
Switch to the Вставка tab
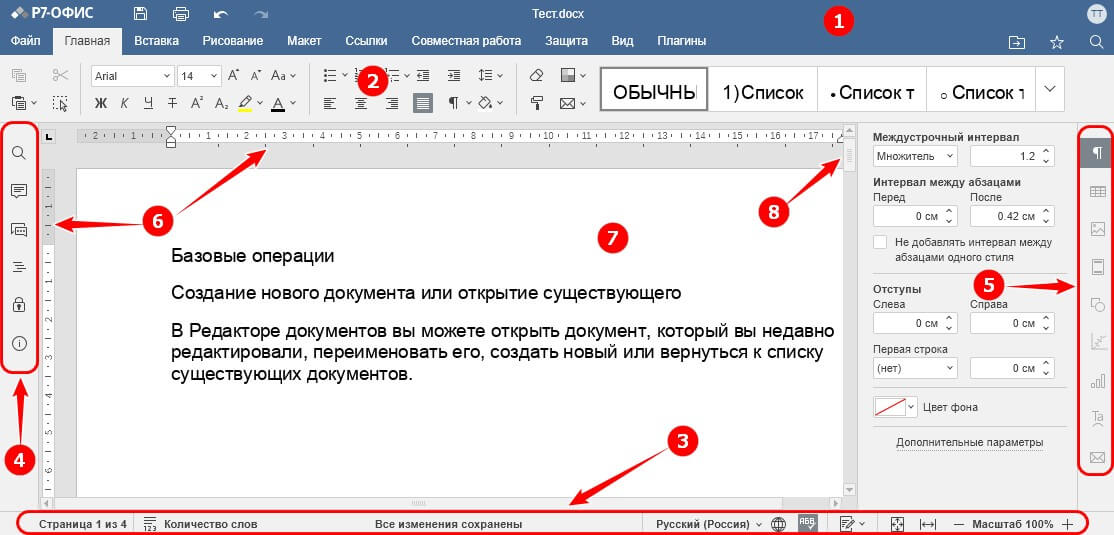coord(156,41)
